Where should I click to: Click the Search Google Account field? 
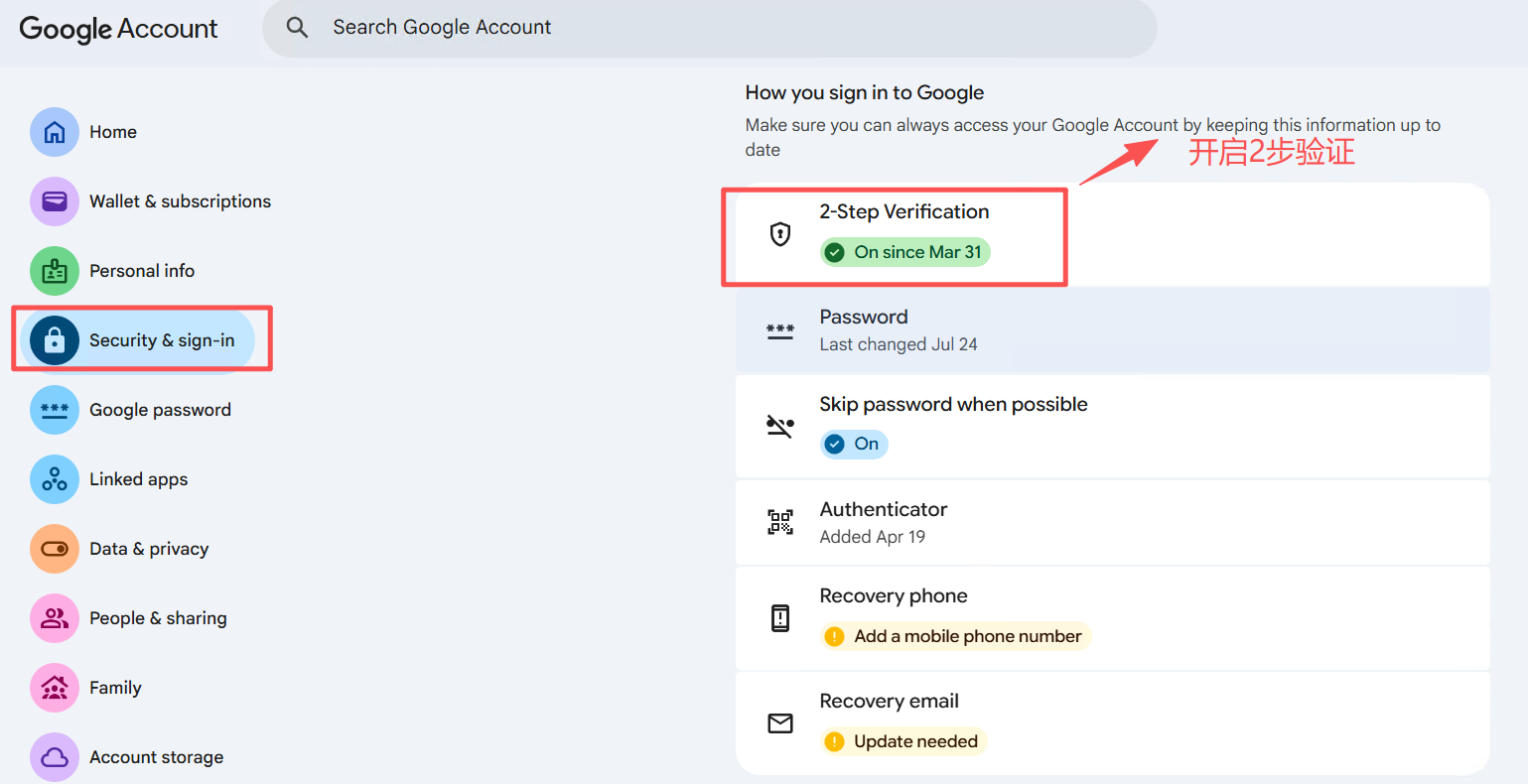710,28
